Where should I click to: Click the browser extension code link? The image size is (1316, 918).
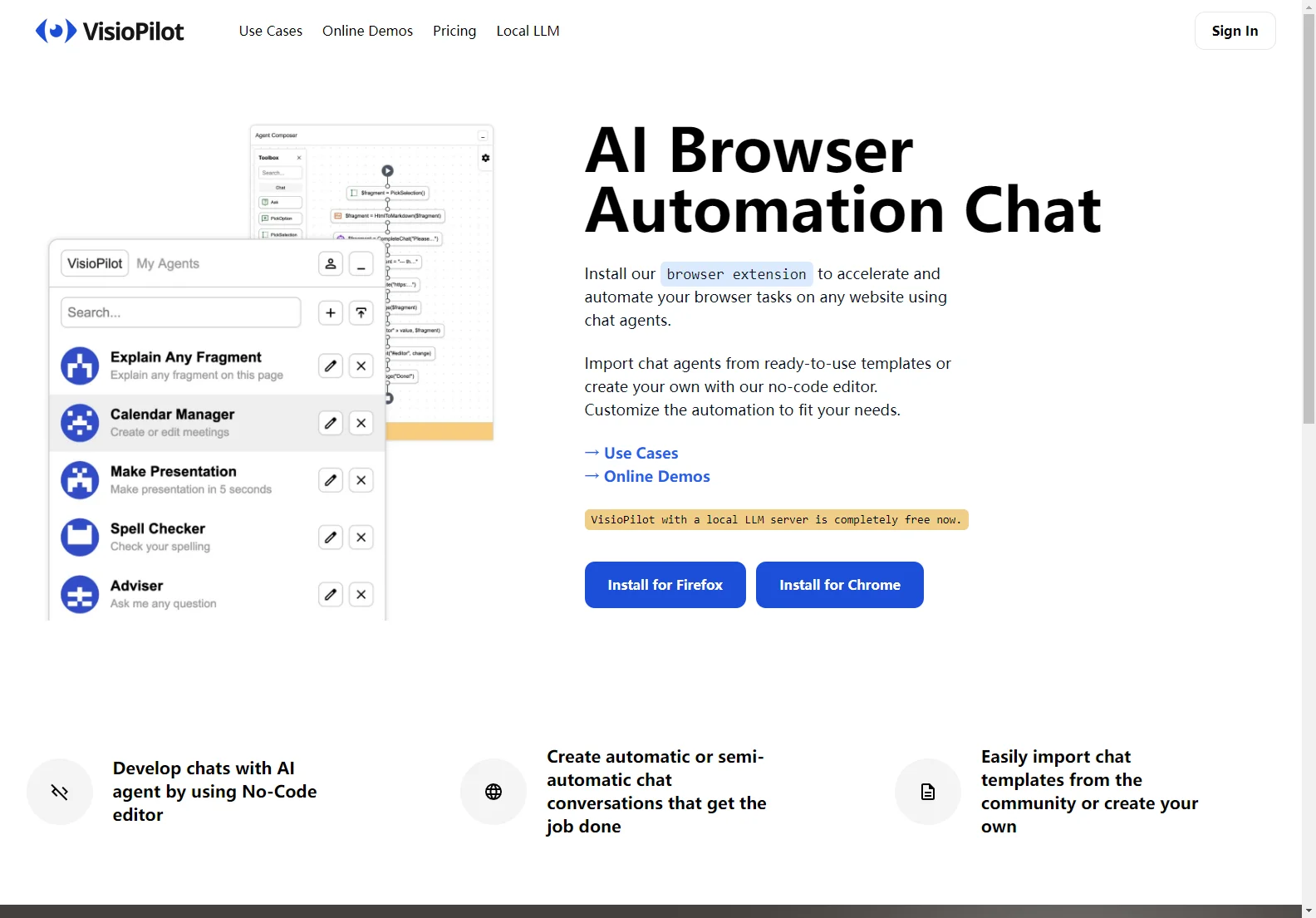pyautogui.click(x=736, y=274)
